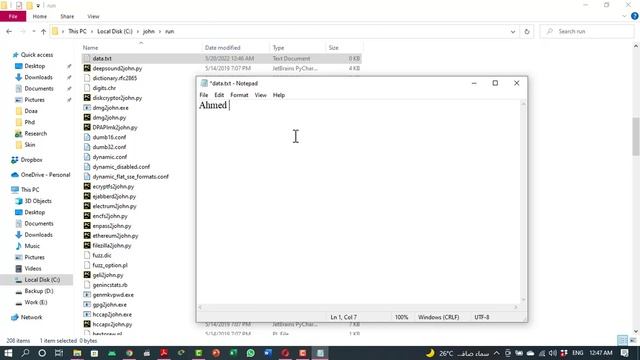The image size is (640, 360).
Task: Select DPAPImk2john.py file icon
Action: tap(87, 127)
